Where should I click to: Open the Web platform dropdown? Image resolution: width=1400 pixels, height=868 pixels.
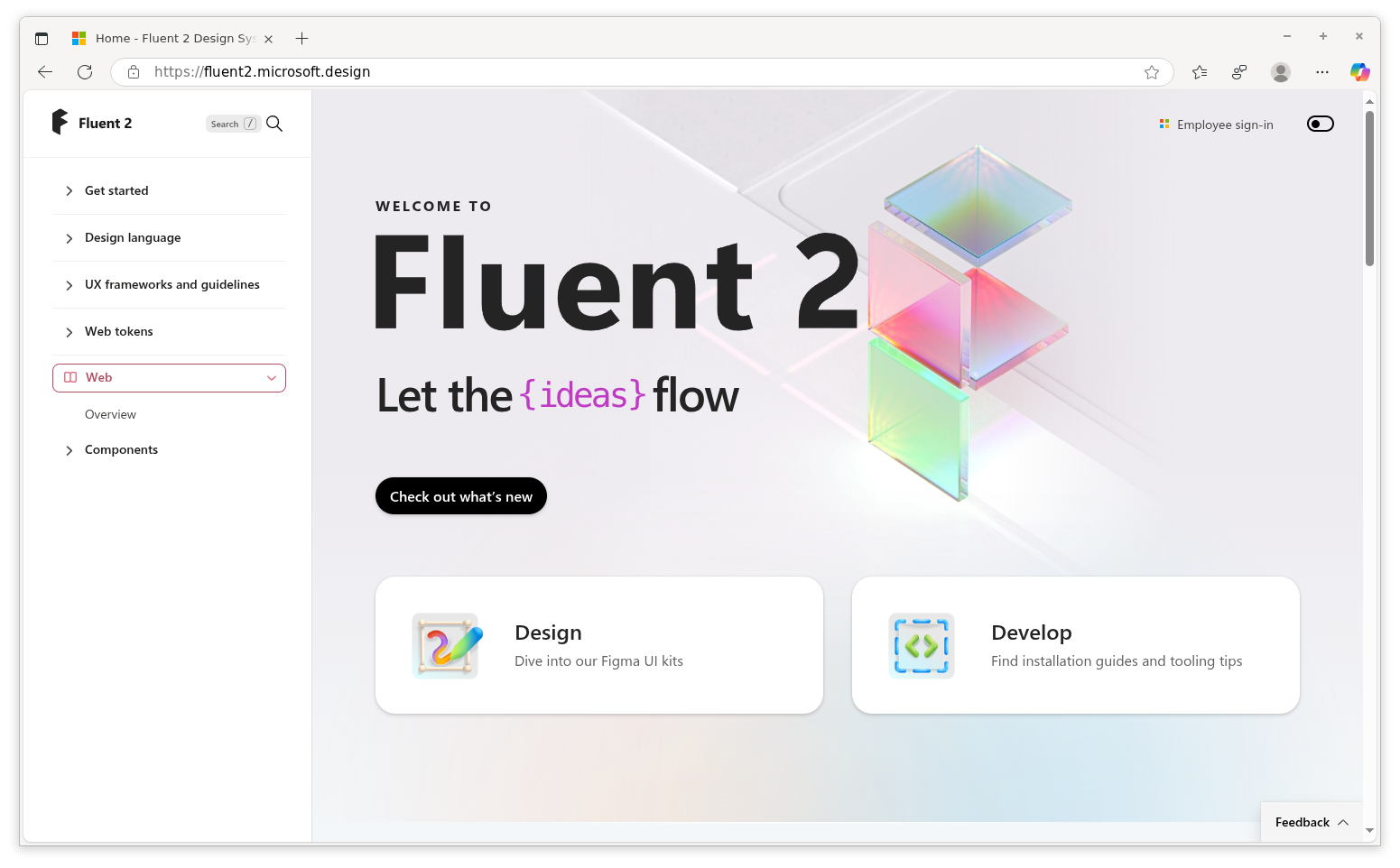[x=169, y=378]
